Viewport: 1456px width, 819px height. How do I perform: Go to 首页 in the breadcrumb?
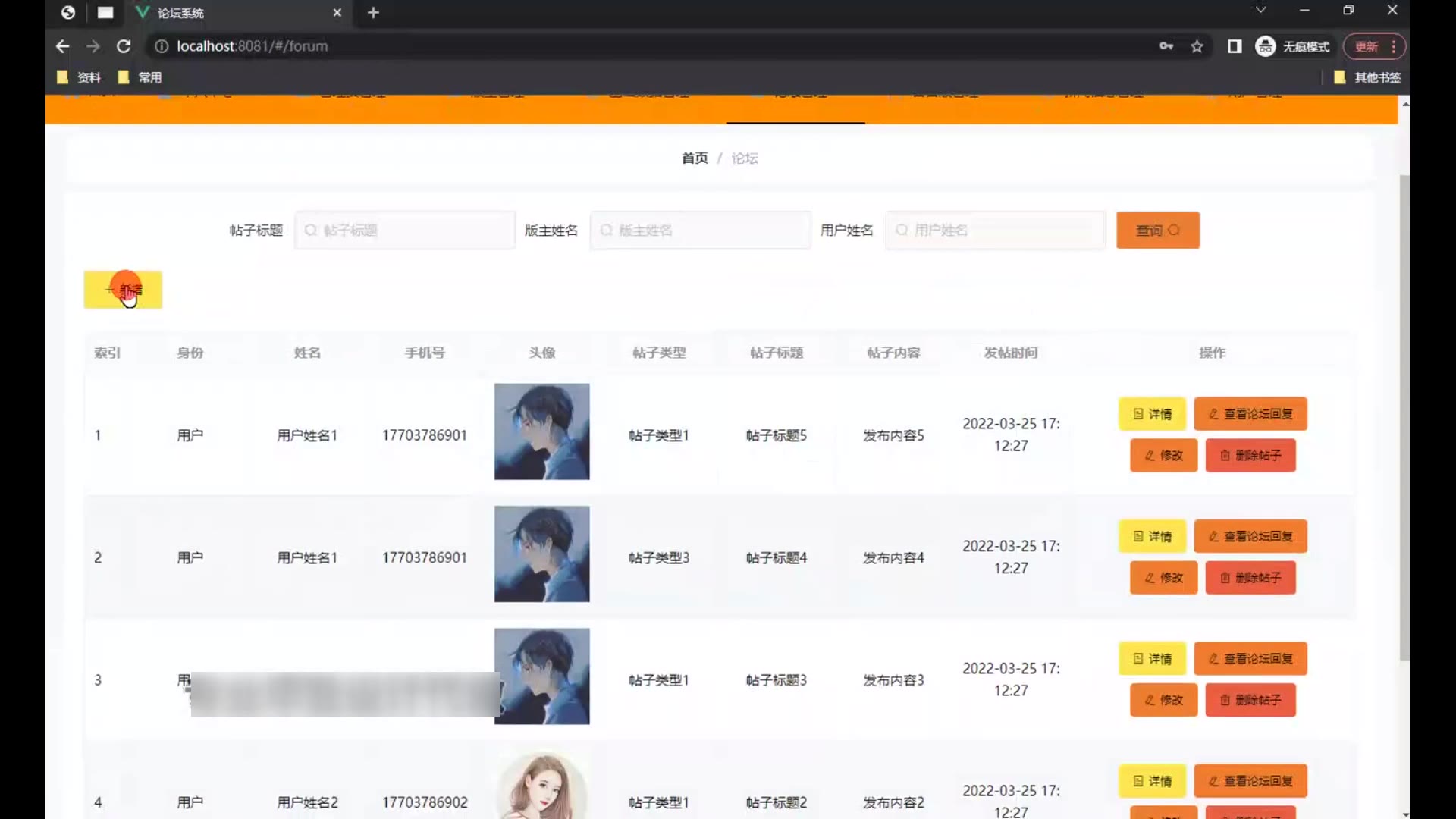(x=694, y=158)
